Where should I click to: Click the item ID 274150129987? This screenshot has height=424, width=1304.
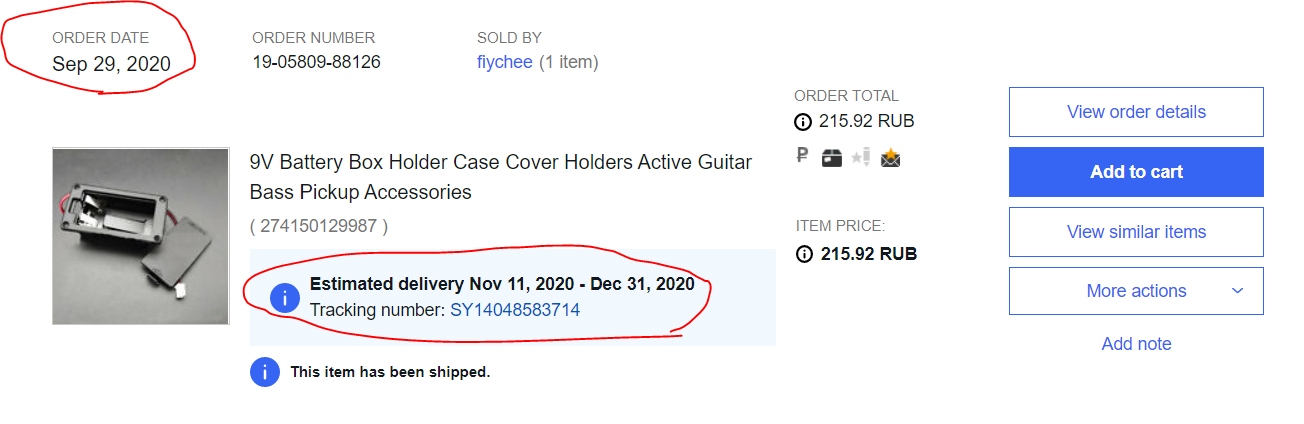319,226
